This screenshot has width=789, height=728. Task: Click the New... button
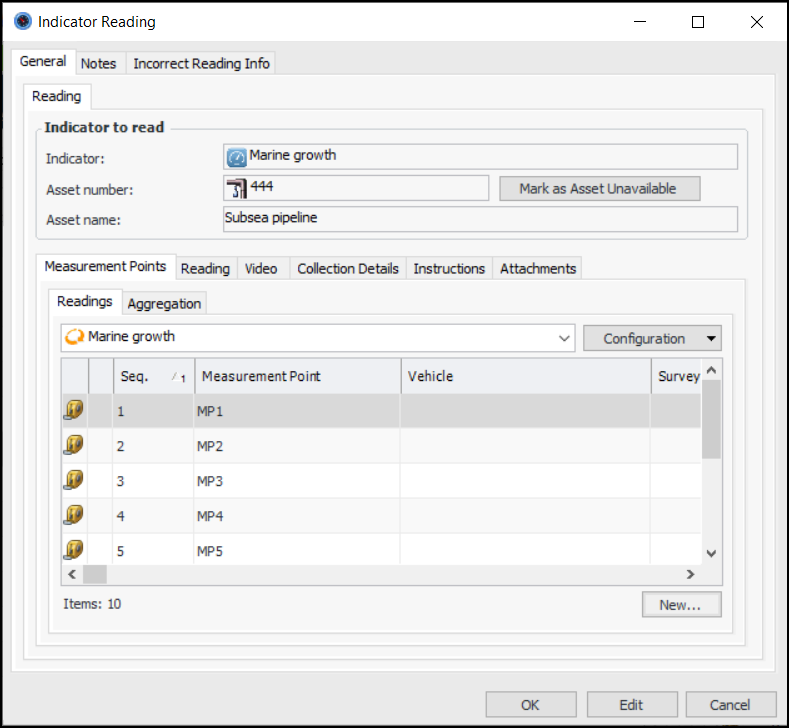point(680,604)
